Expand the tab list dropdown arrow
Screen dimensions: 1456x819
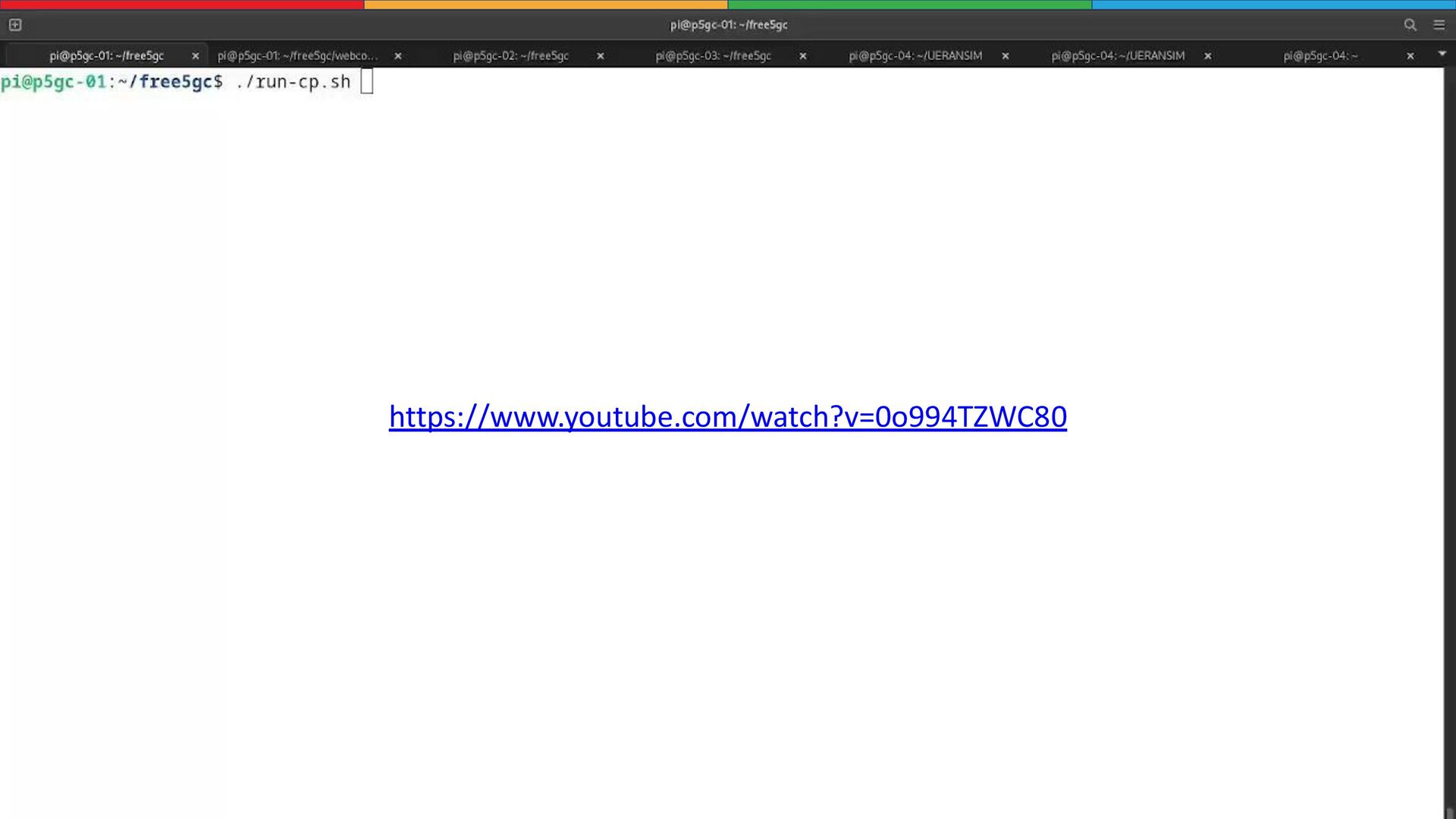[x=1442, y=54]
